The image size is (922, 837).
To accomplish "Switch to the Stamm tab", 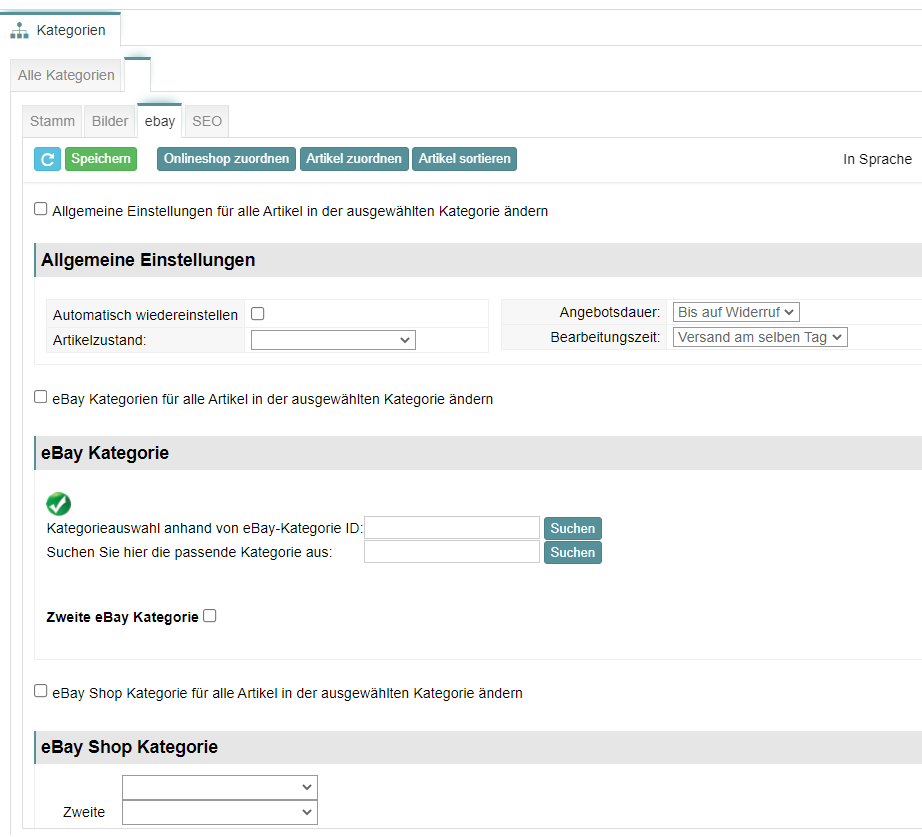I will coord(52,121).
